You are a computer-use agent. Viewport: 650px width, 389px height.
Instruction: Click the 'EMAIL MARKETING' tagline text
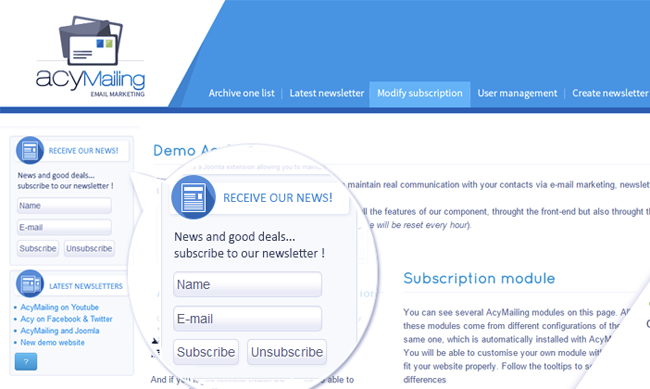(118, 94)
